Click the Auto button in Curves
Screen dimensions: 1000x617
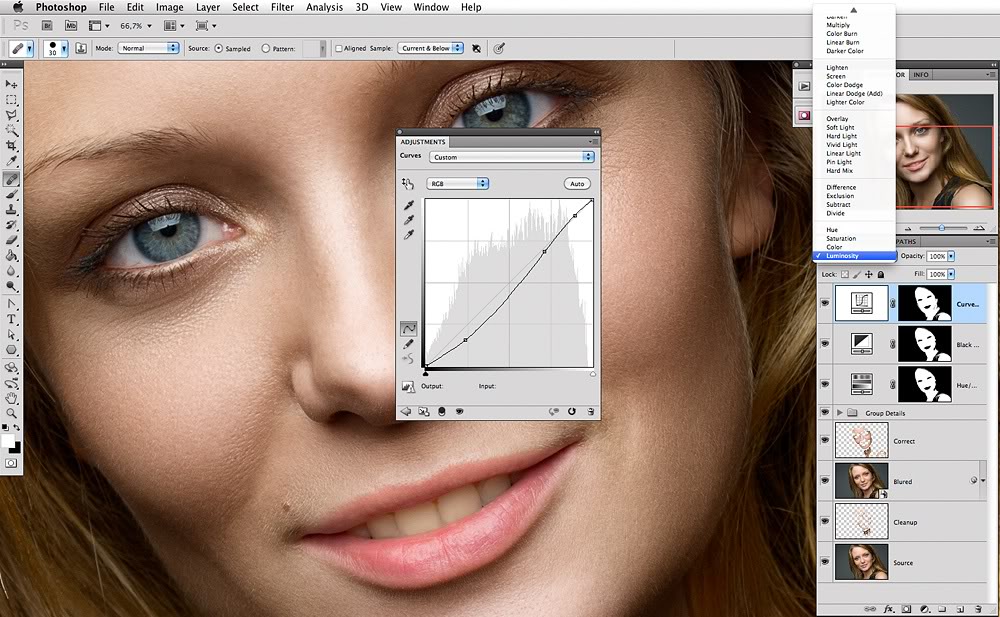coord(577,184)
